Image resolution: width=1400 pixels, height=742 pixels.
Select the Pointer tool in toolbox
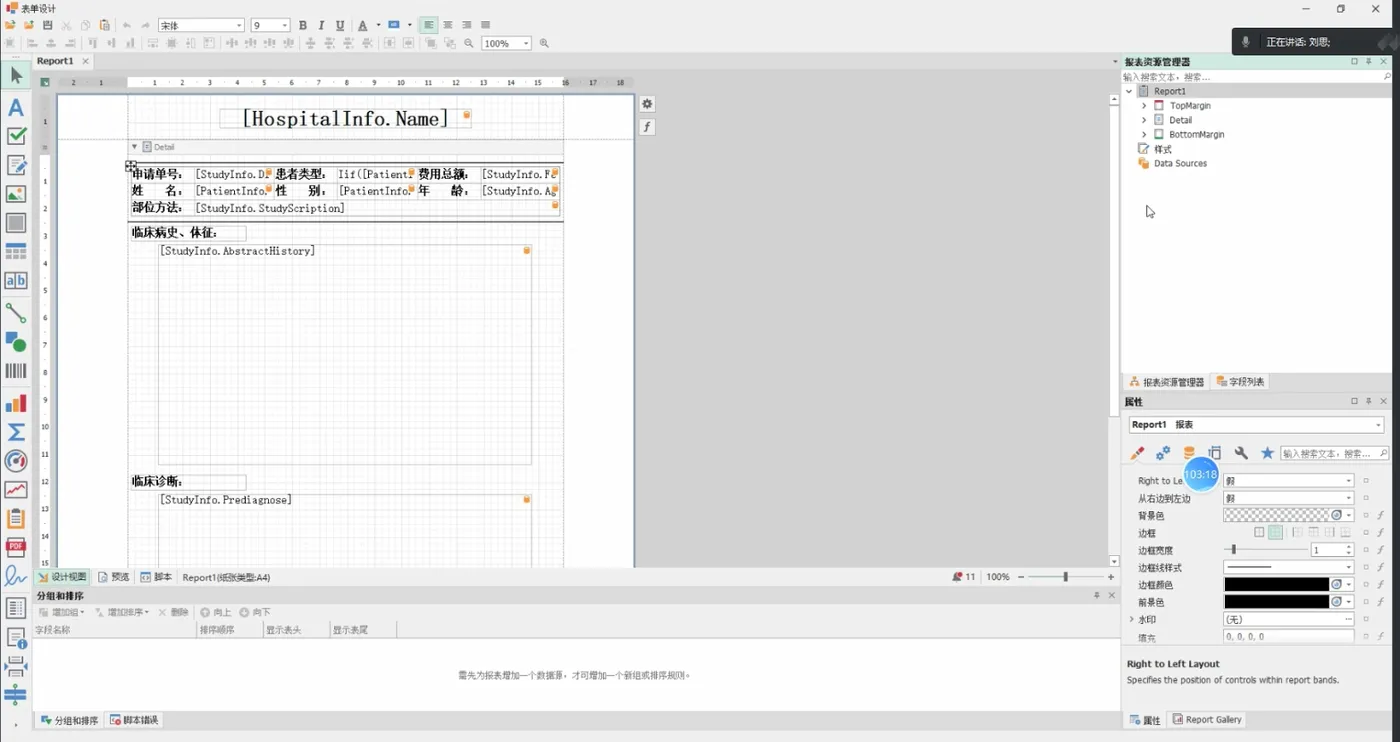point(16,75)
